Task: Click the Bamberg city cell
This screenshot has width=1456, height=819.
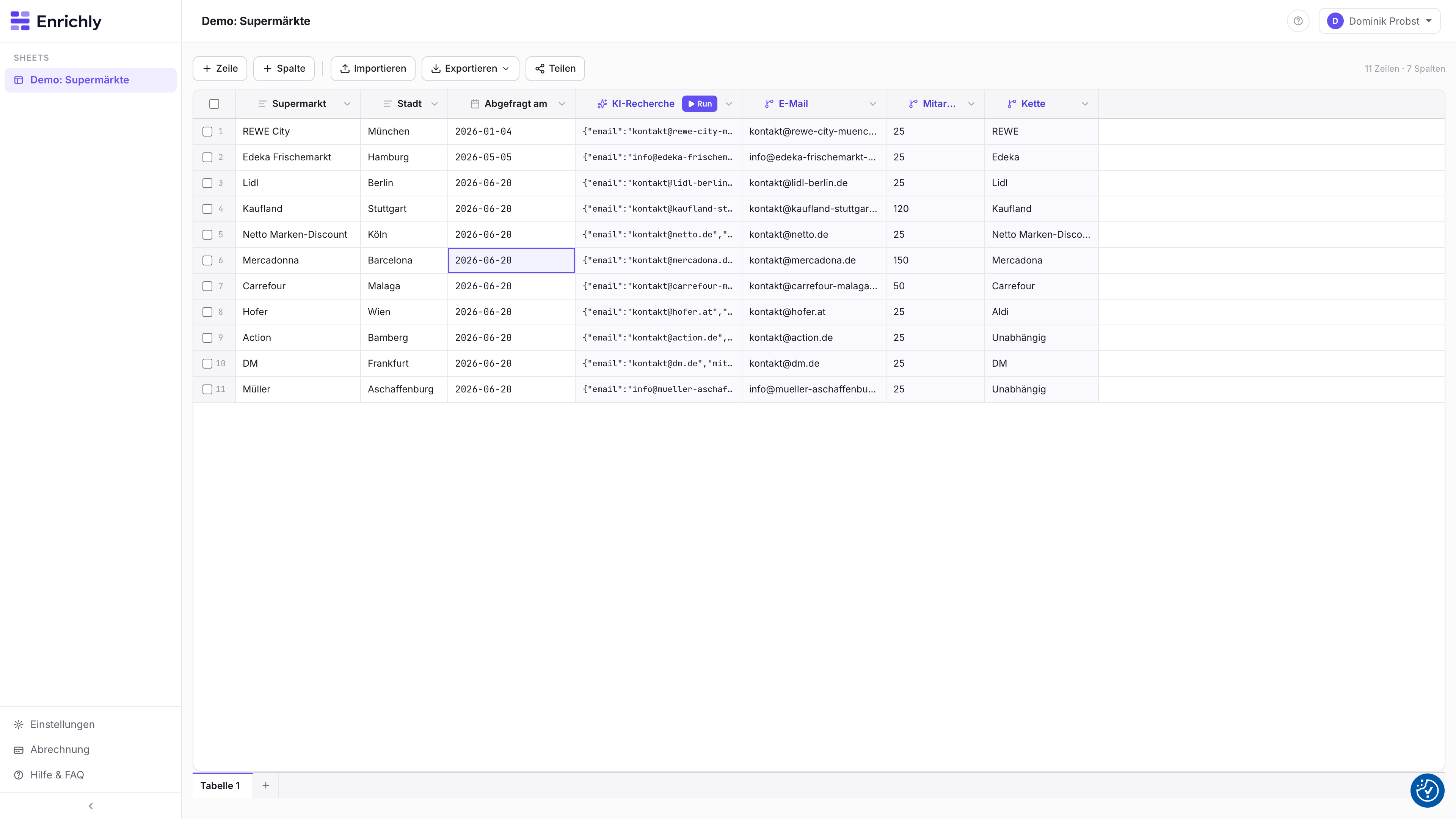Action: [404, 338]
